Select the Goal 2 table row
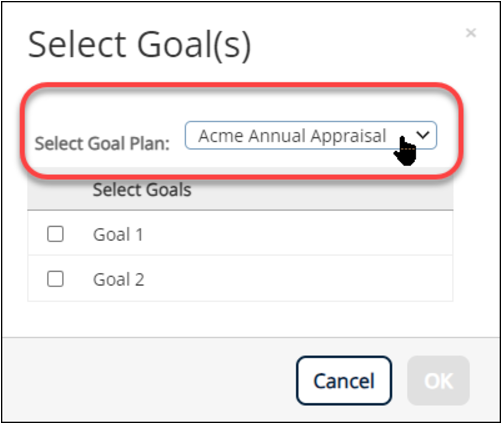 click(x=240, y=278)
